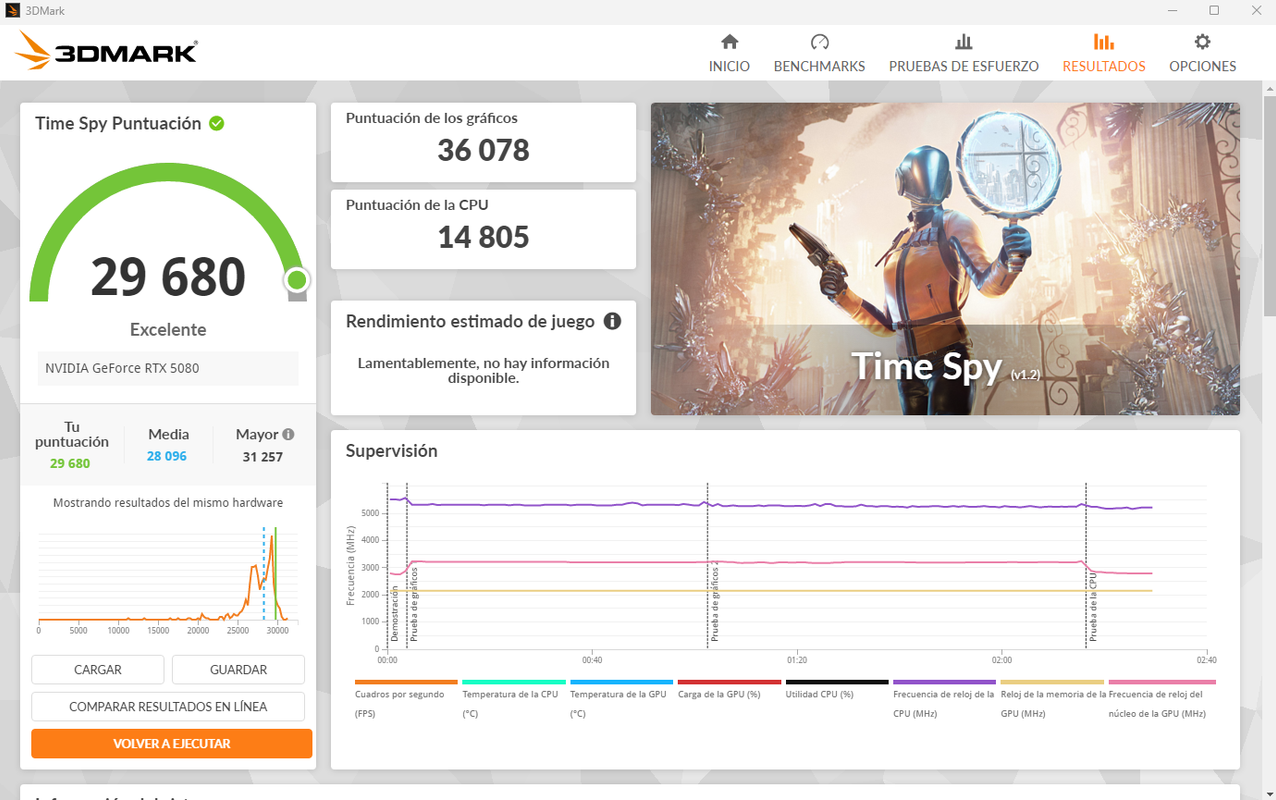Click COMPARAR RESULTADOS EN LÍNEA button
The width and height of the screenshot is (1276, 800).
coord(168,706)
